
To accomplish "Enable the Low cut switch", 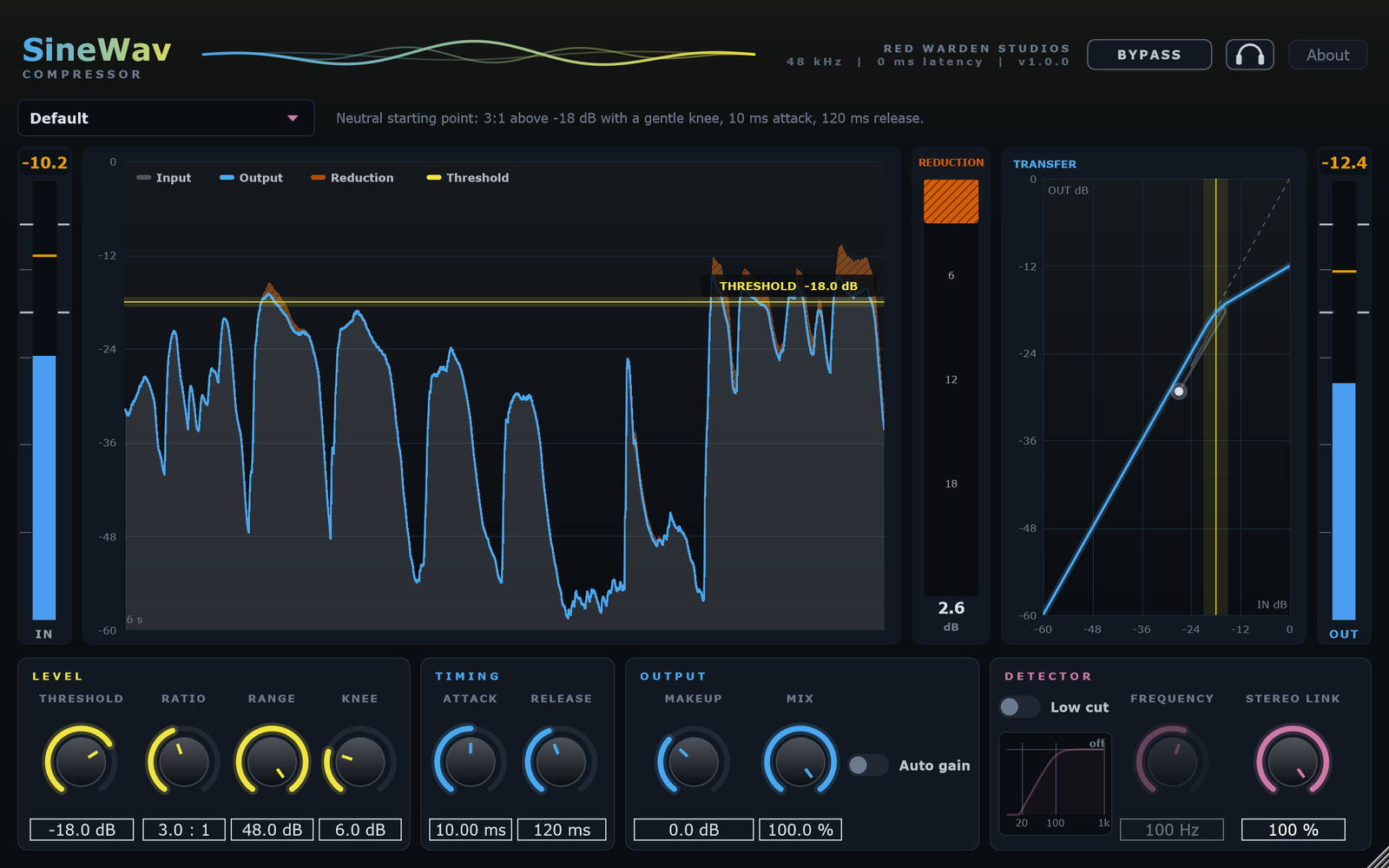I will click(x=1019, y=707).
